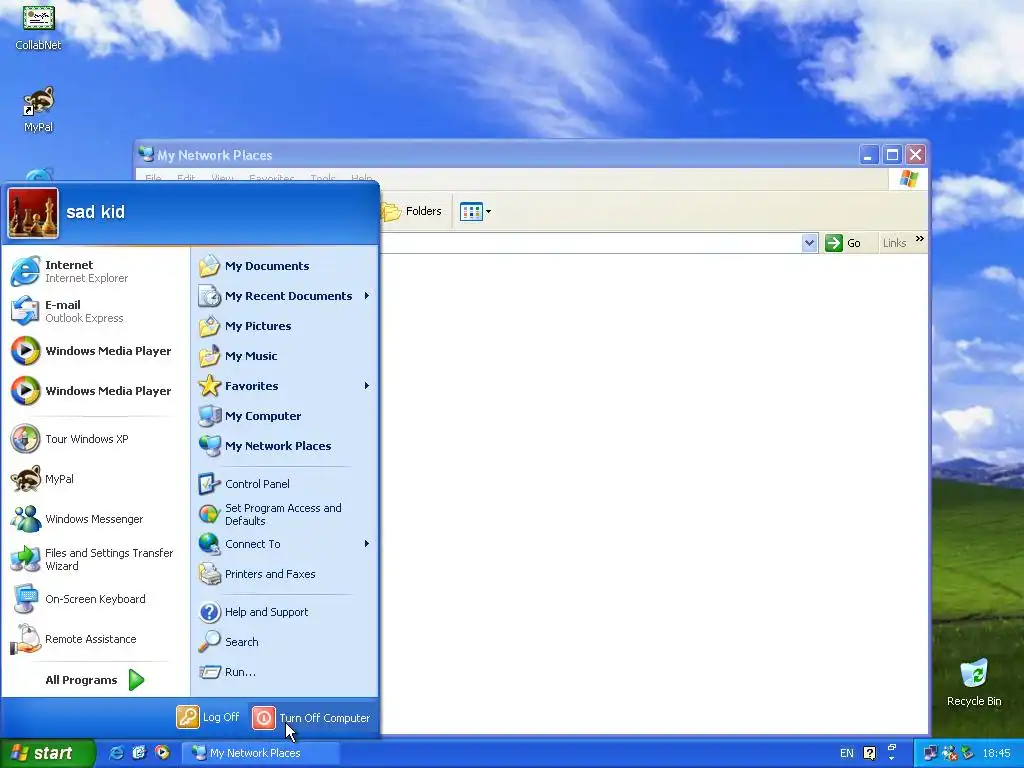
Task: Click the sad kid user picture
Action: click(33, 214)
